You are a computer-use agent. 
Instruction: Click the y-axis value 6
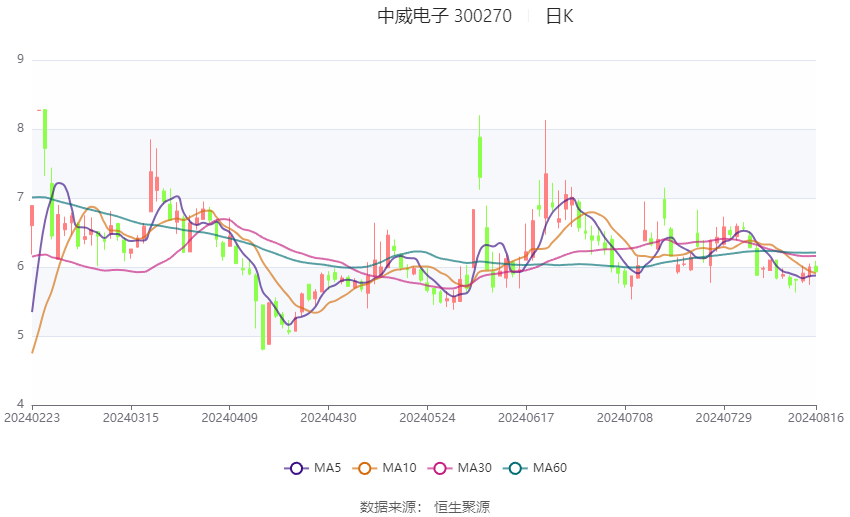(21, 266)
